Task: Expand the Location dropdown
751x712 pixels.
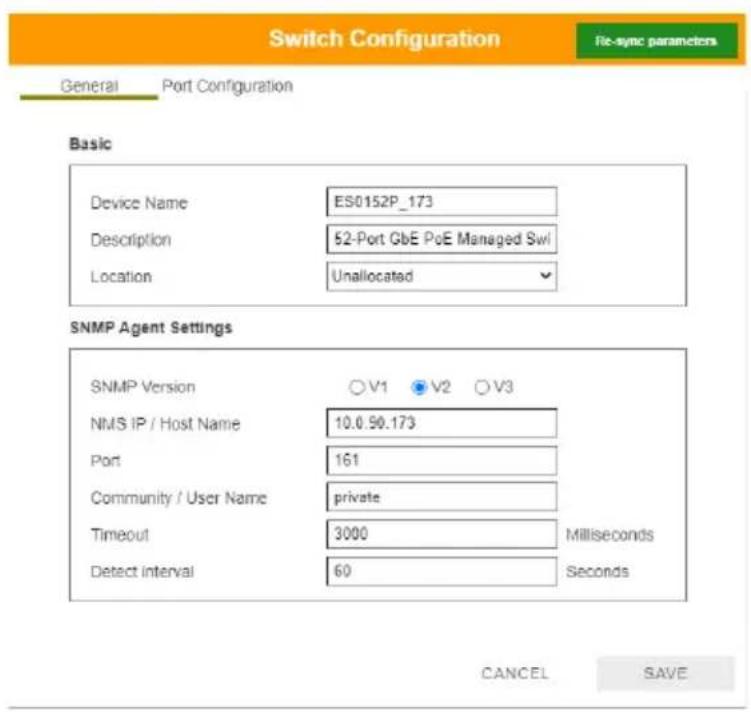Action: (442, 276)
